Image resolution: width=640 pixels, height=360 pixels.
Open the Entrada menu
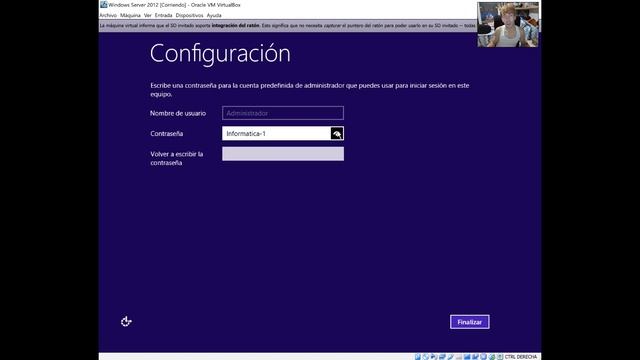click(x=163, y=15)
